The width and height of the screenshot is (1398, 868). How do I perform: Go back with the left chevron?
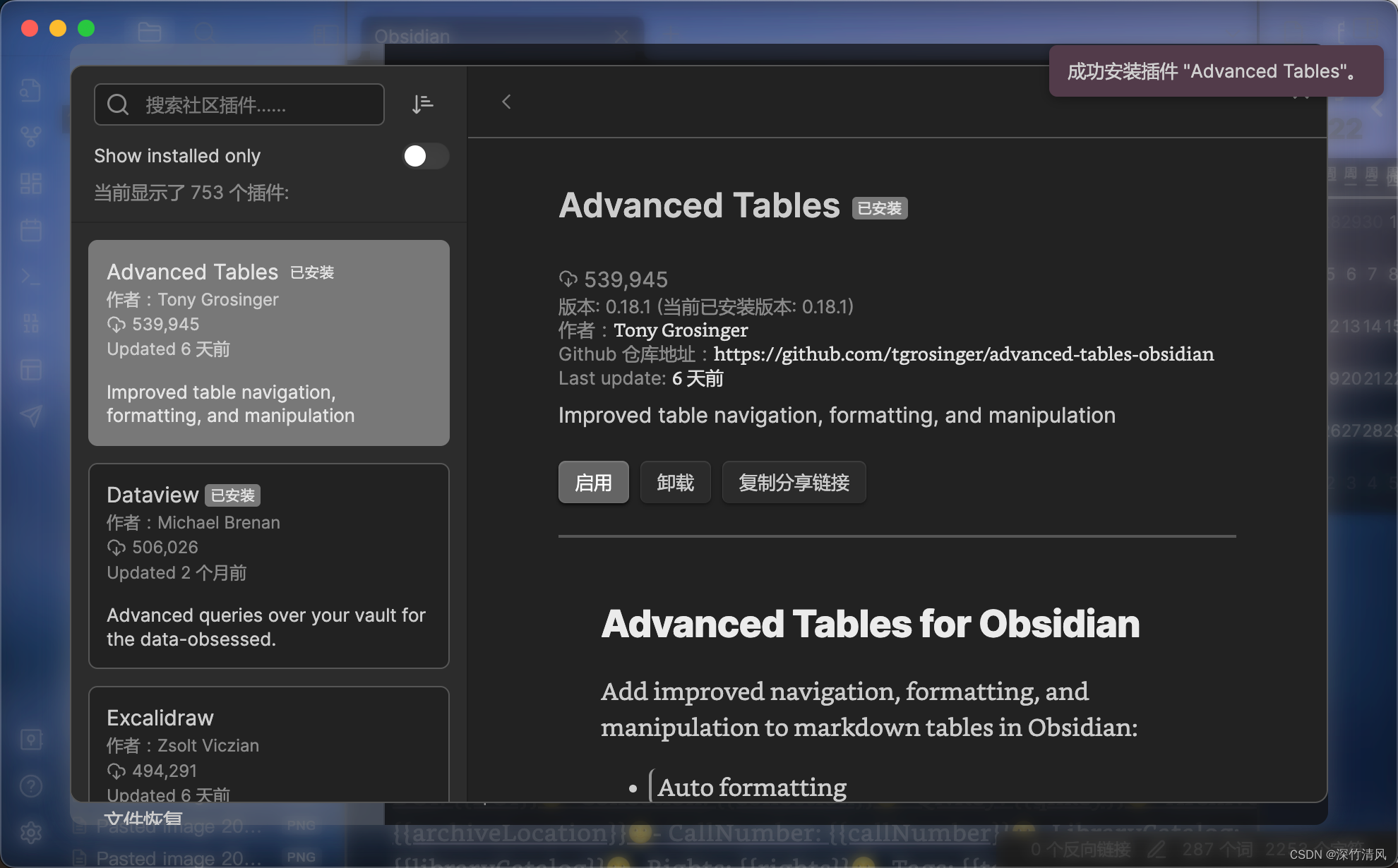[506, 102]
